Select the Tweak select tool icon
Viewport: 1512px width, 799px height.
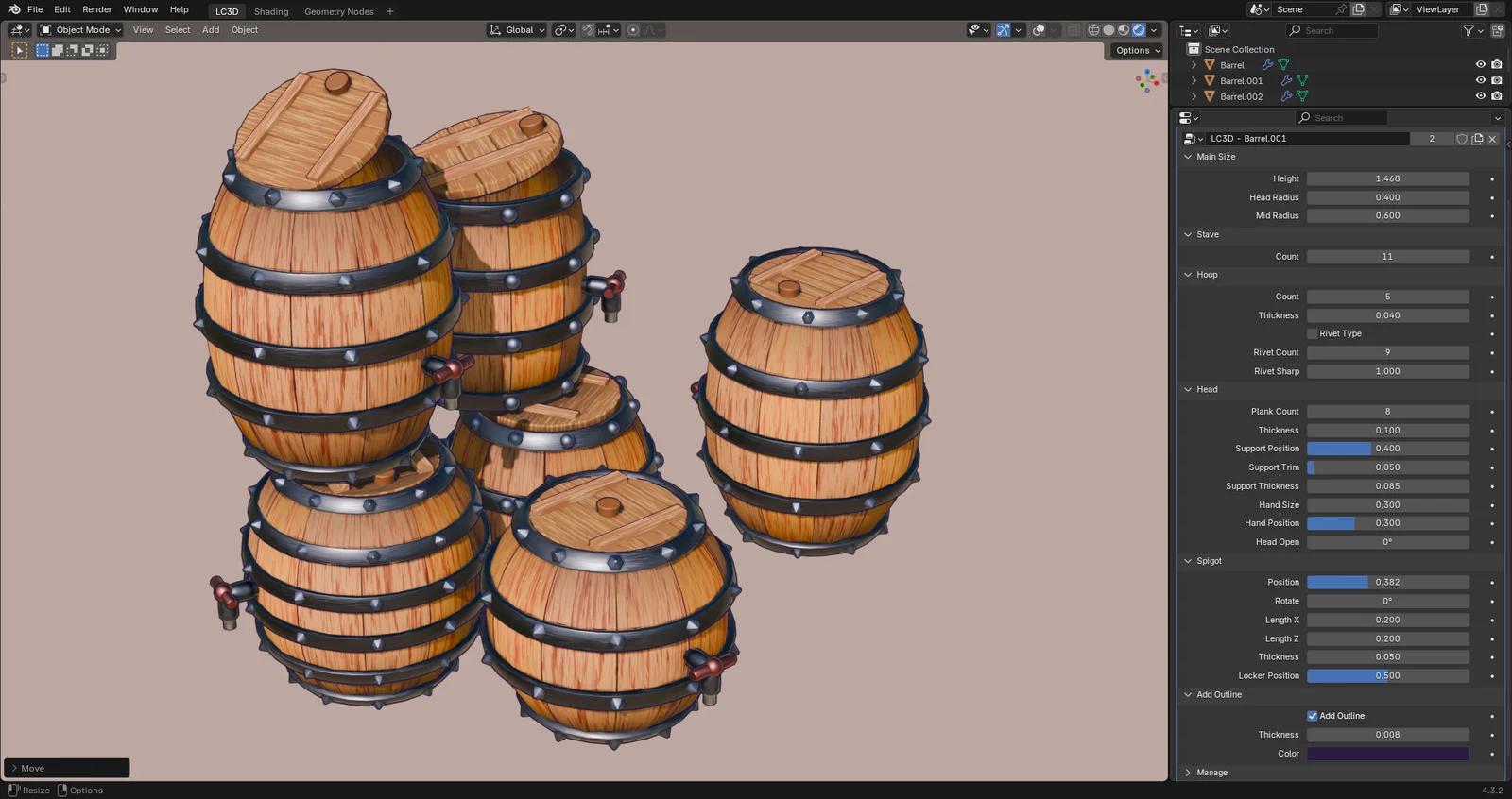point(19,50)
